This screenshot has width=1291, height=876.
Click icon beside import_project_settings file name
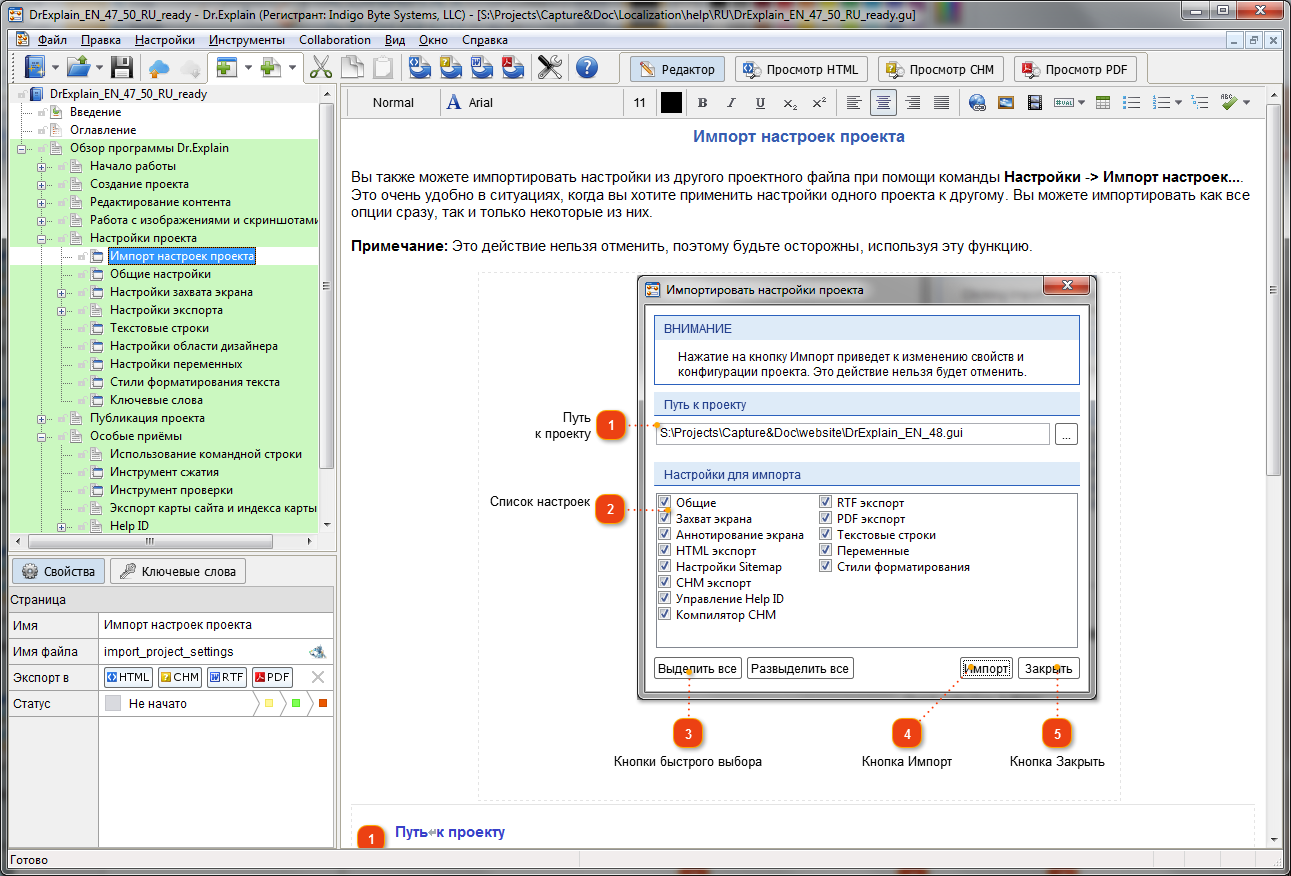click(317, 652)
